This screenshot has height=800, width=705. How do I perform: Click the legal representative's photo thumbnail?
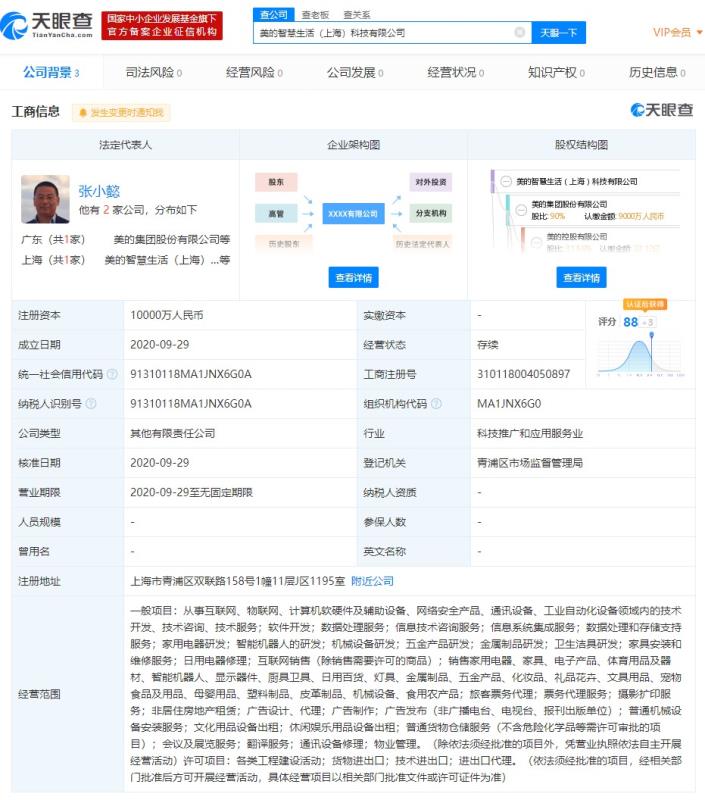coord(45,200)
